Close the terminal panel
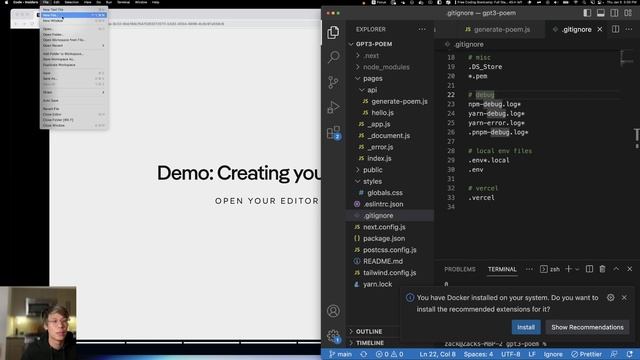Image resolution: width=640 pixels, height=360 pixels. [629, 269]
